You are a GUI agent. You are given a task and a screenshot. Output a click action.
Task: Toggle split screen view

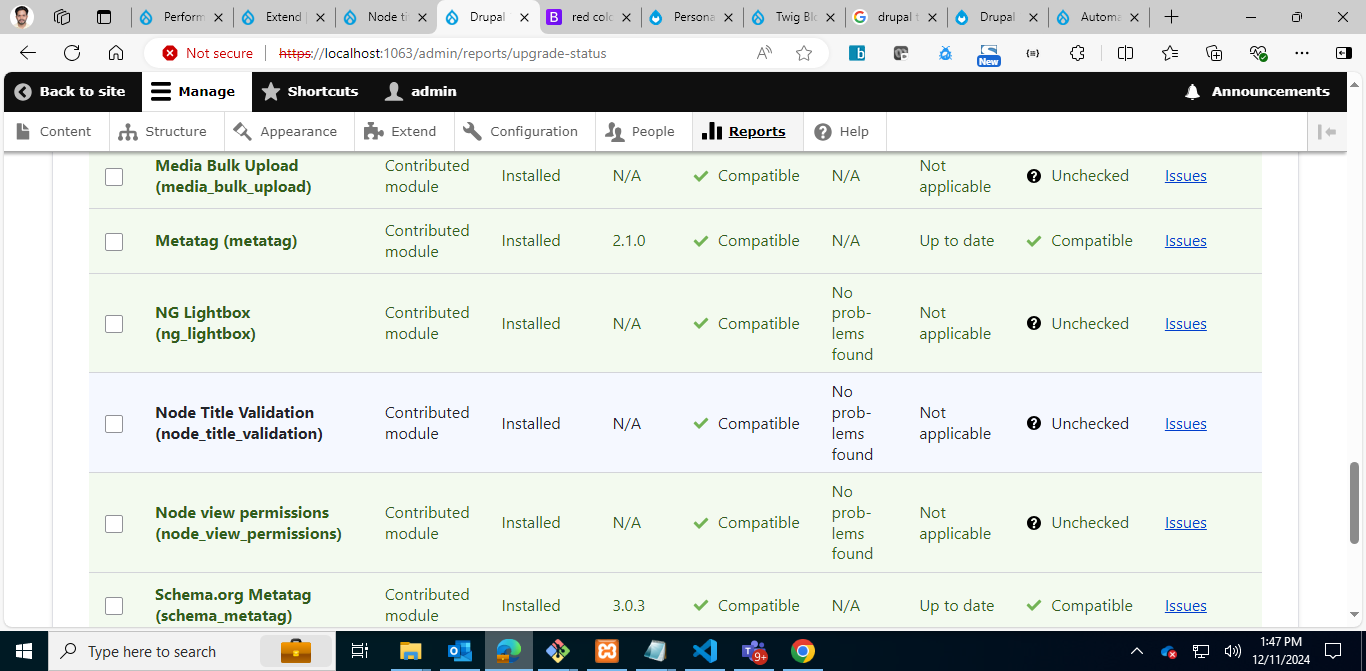pos(1125,53)
